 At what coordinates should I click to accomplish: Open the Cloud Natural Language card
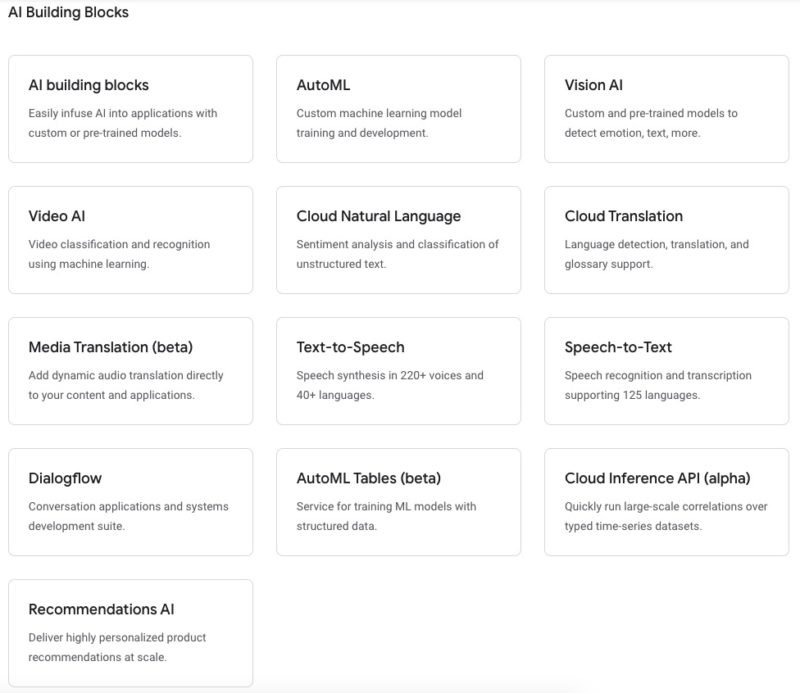398,240
